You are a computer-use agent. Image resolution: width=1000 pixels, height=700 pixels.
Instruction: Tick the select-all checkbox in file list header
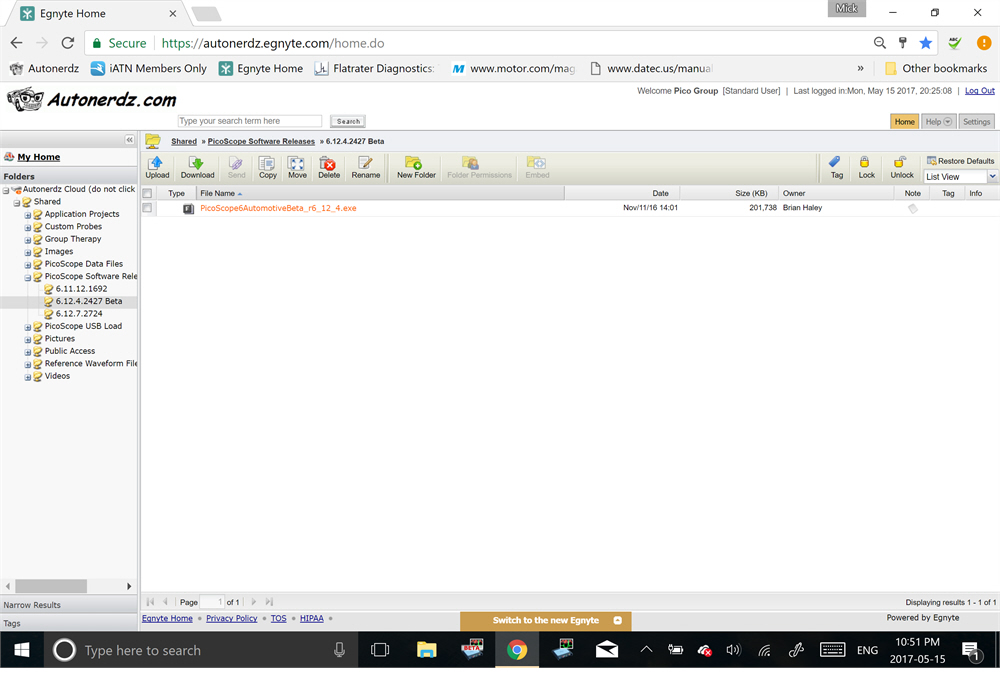point(147,193)
